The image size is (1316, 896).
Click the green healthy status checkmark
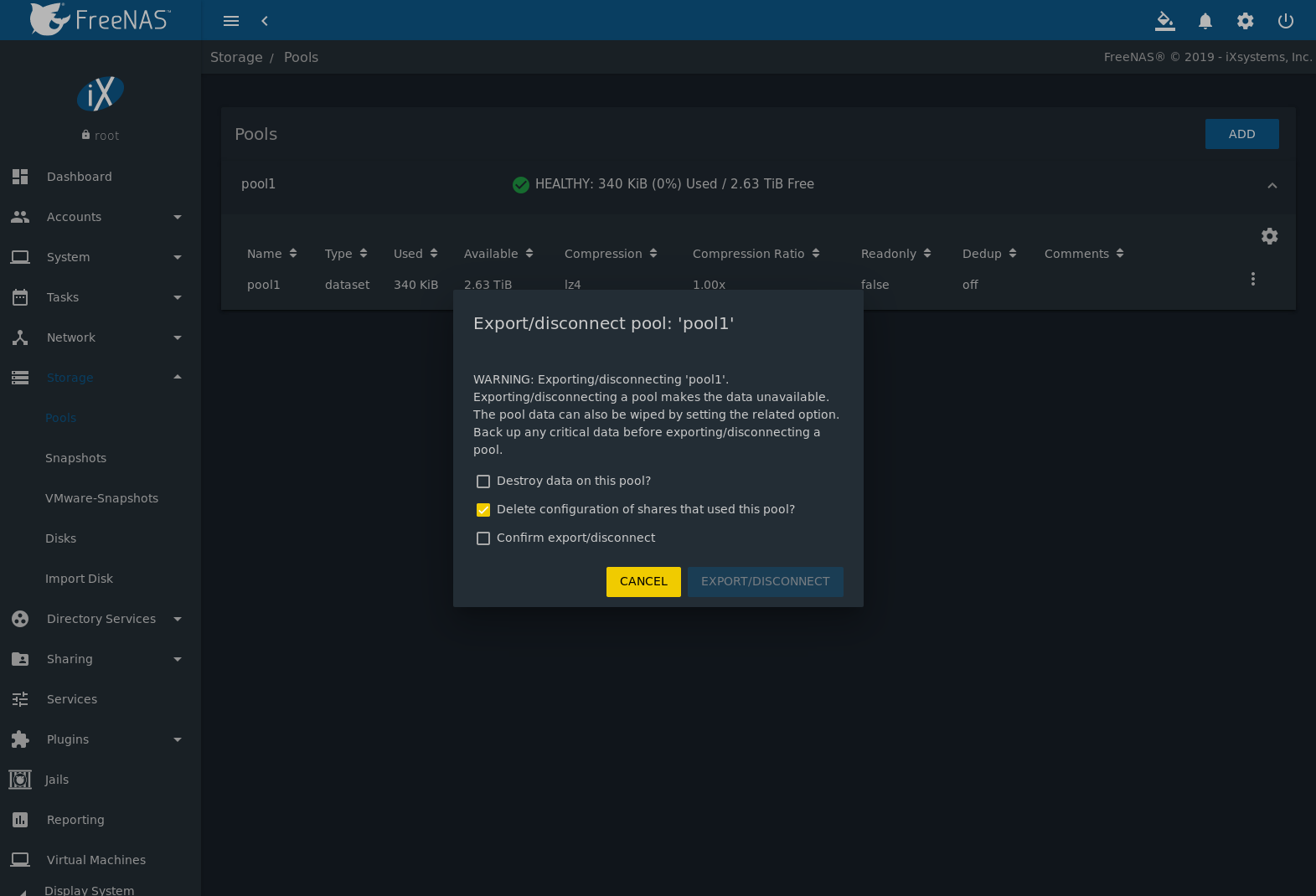(x=521, y=184)
